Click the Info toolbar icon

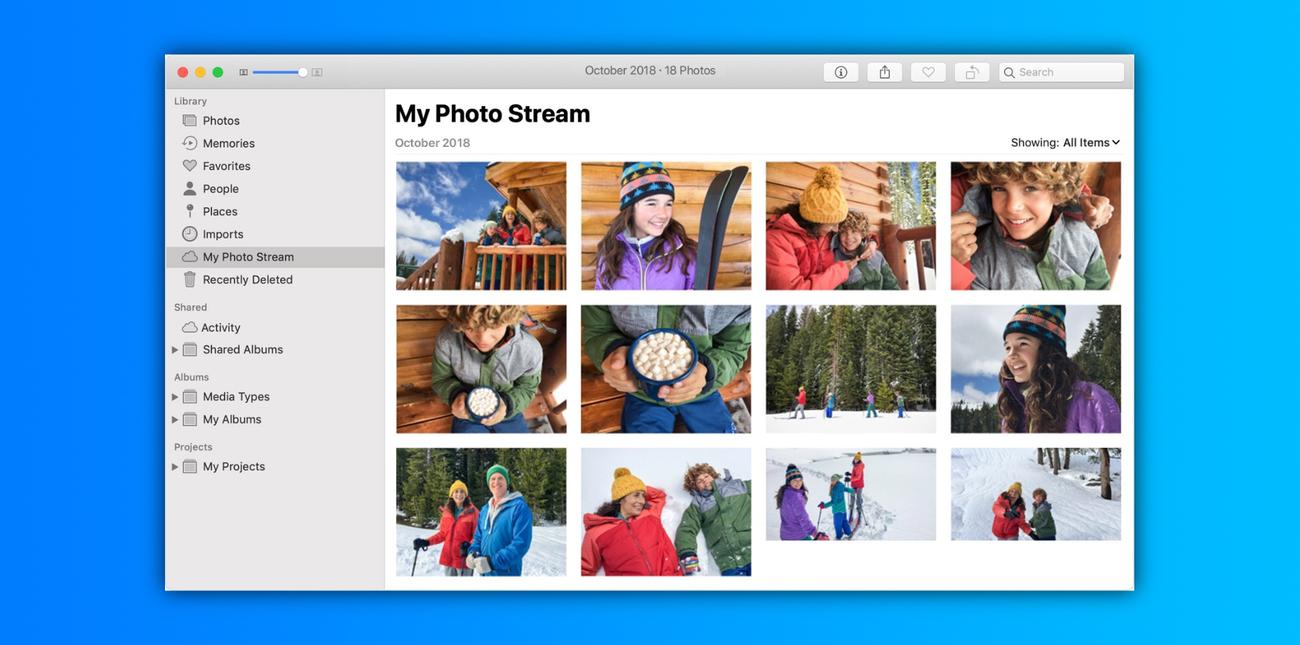[x=840, y=72]
